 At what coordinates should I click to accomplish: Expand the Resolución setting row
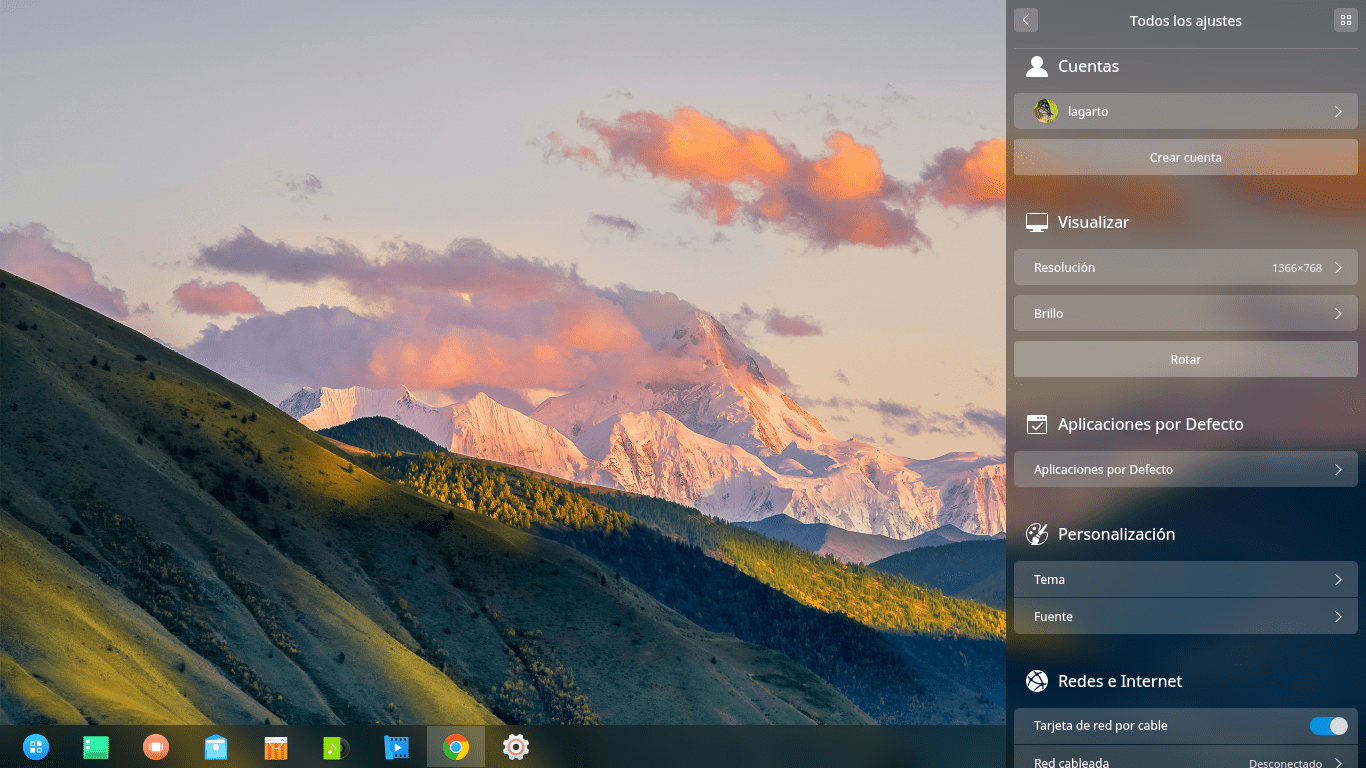click(1185, 268)
